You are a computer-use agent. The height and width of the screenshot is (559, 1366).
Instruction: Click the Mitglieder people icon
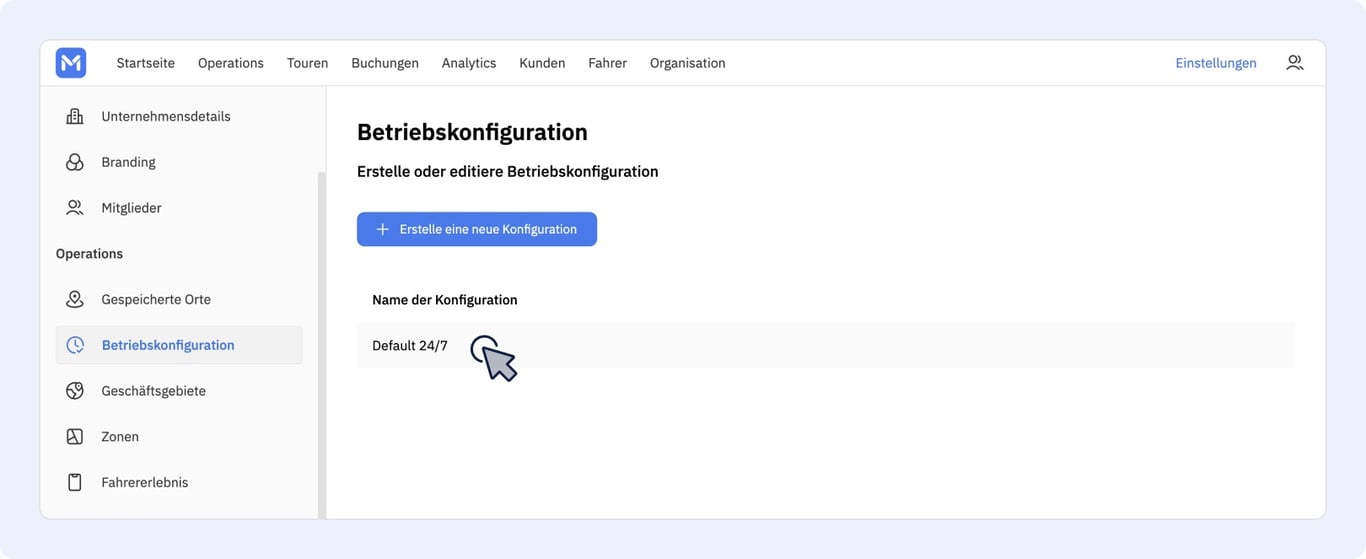[75, 208]
